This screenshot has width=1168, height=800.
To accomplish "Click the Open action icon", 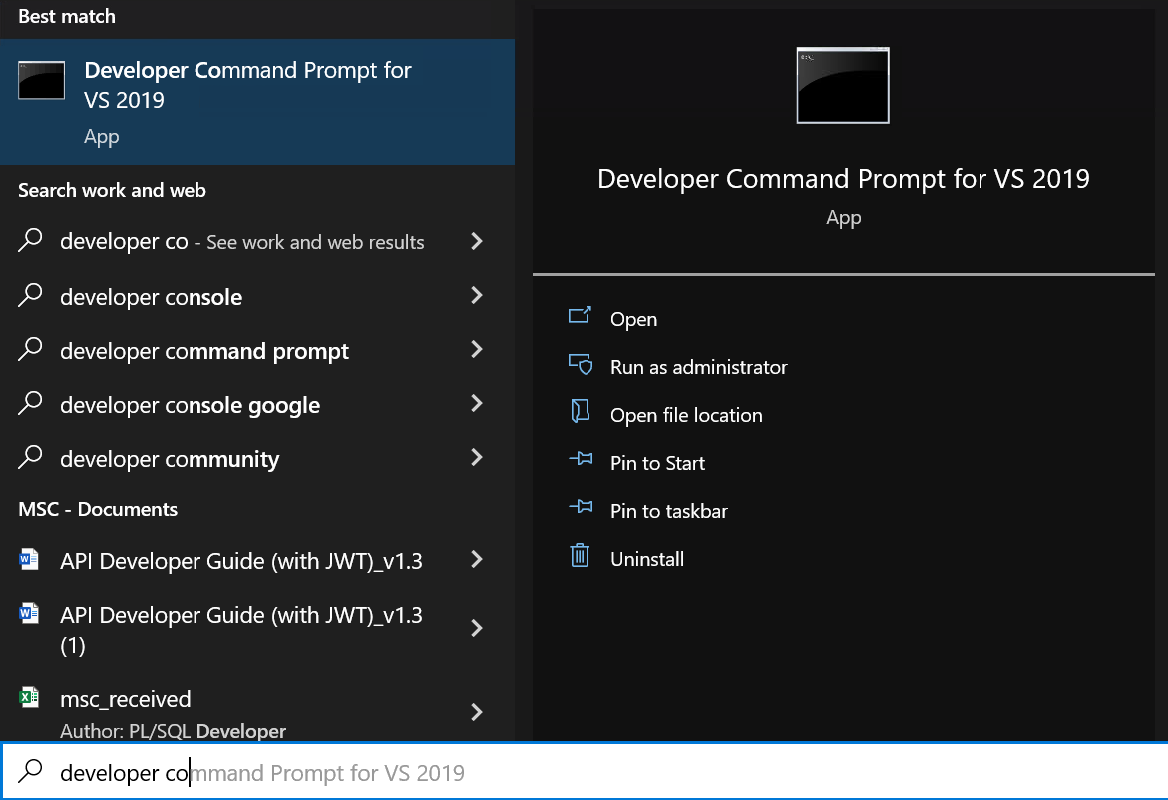I will tap(580, 316).
